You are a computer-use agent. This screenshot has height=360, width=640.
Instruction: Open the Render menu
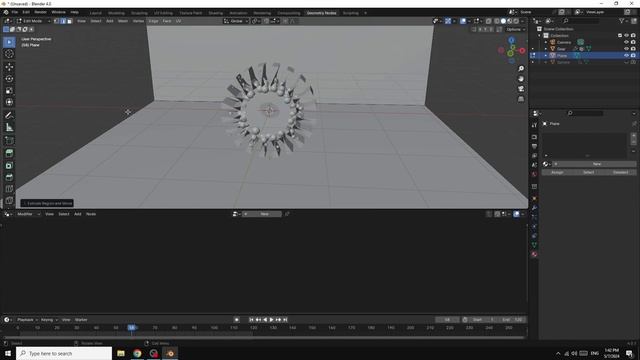click(40, 12)
